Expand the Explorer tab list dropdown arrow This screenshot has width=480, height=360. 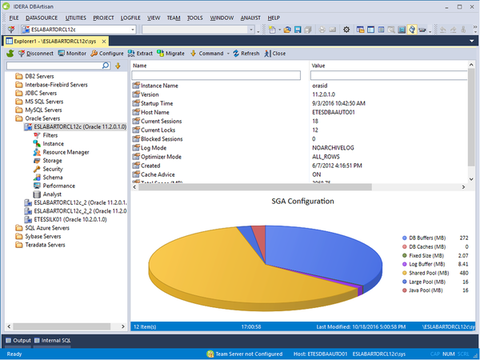coord(472,41)
